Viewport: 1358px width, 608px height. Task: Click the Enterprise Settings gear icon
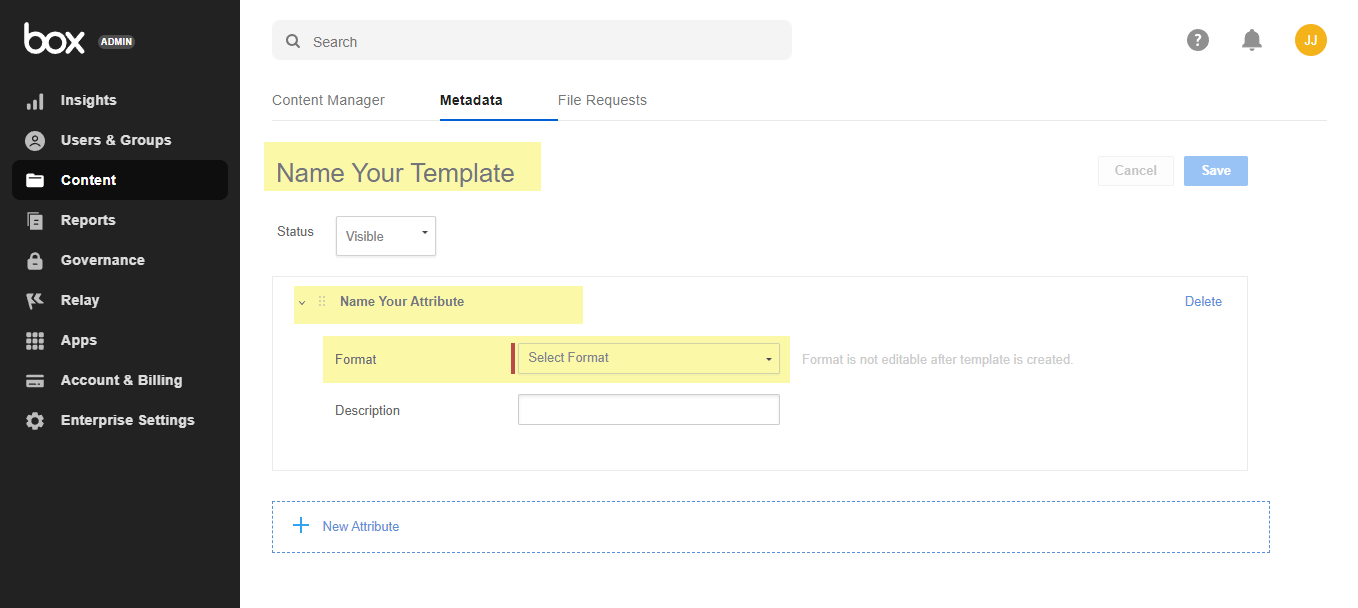pos(35,421)
